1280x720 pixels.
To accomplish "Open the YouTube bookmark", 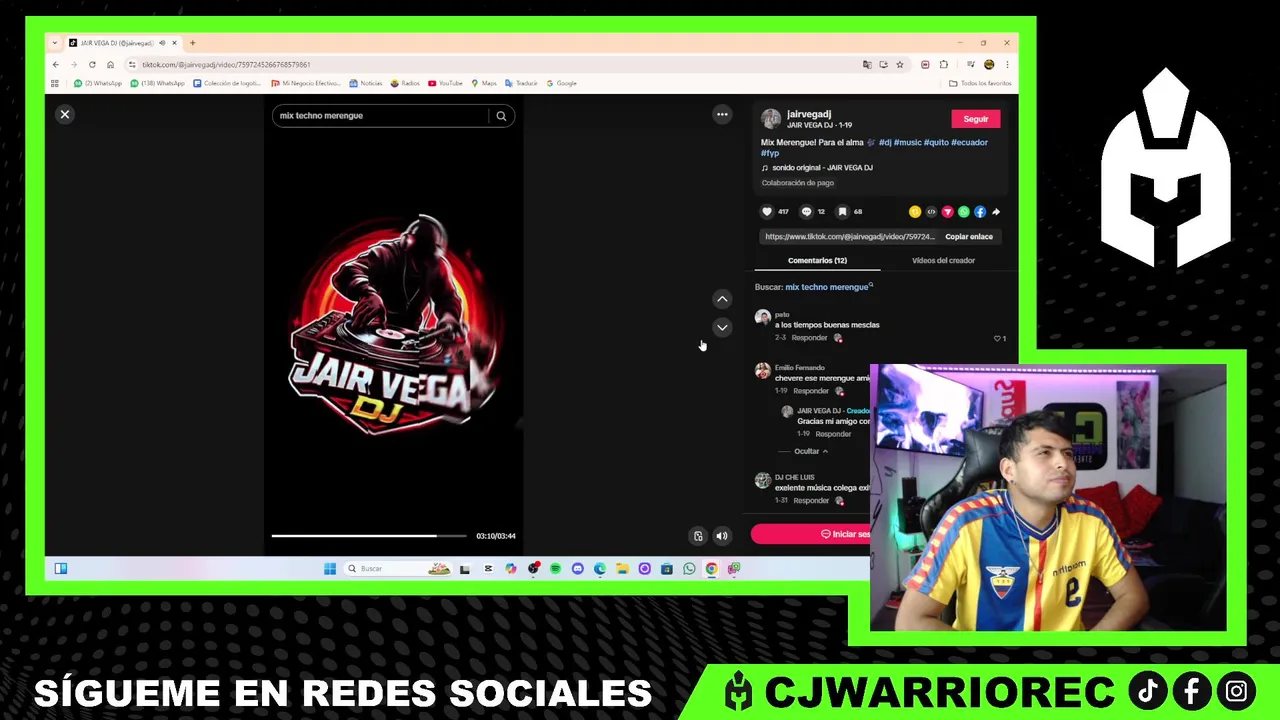I will (446, 83).
